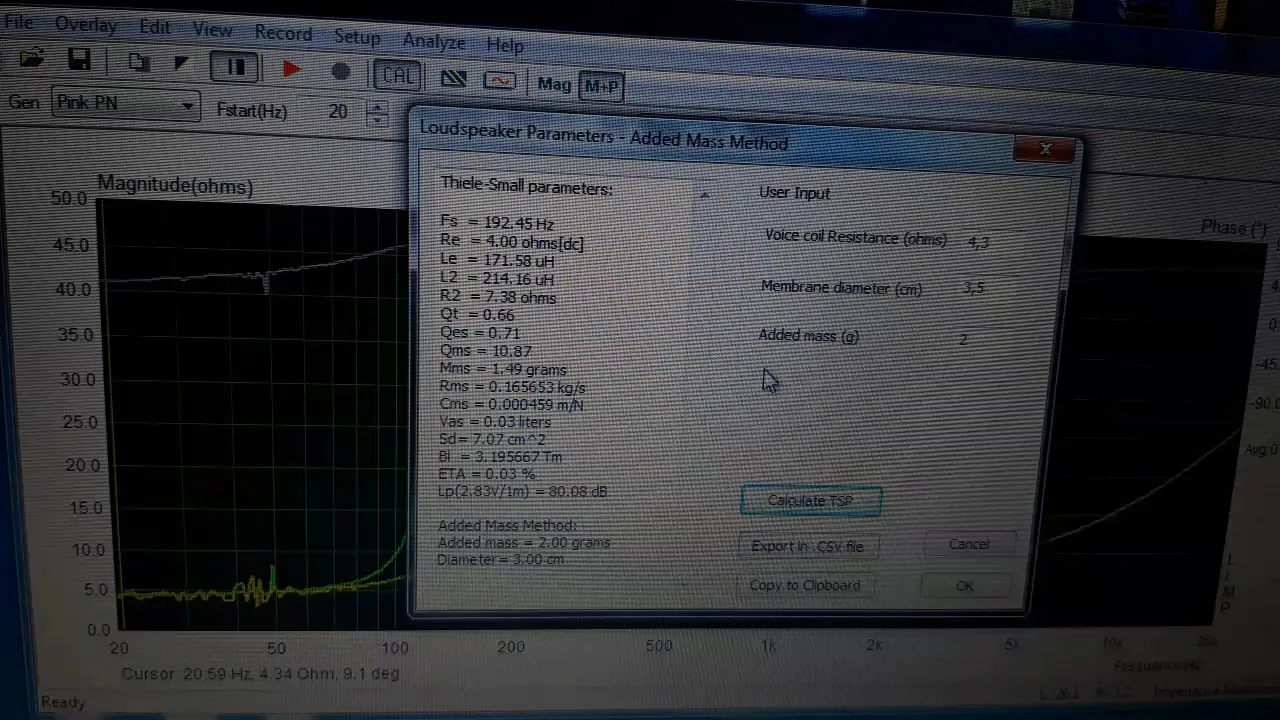Click the black triangle toolbar icon
The image size is (1280, 720).
coord(181,63)
